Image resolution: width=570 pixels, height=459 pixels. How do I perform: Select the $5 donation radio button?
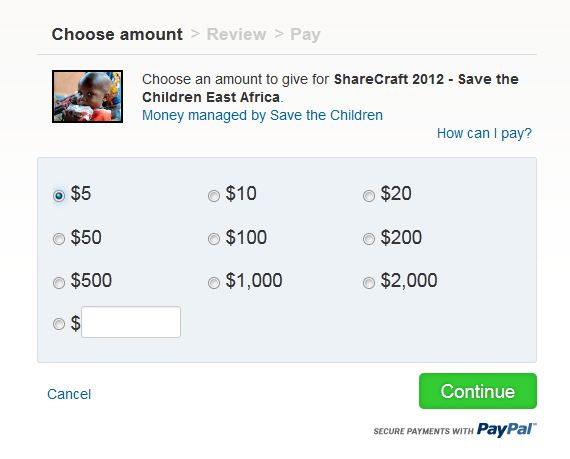click(59, 196)
